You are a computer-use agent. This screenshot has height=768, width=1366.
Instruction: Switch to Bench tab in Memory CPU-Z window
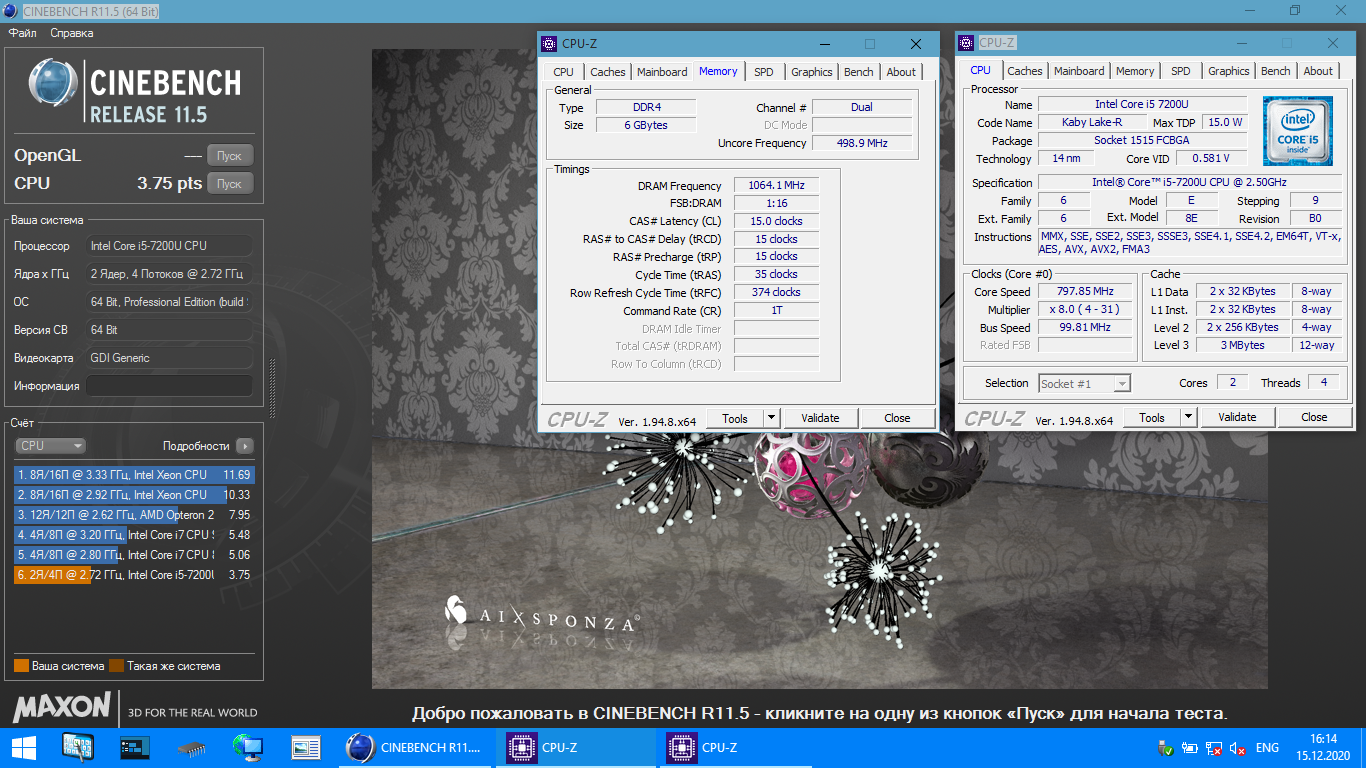859,72
